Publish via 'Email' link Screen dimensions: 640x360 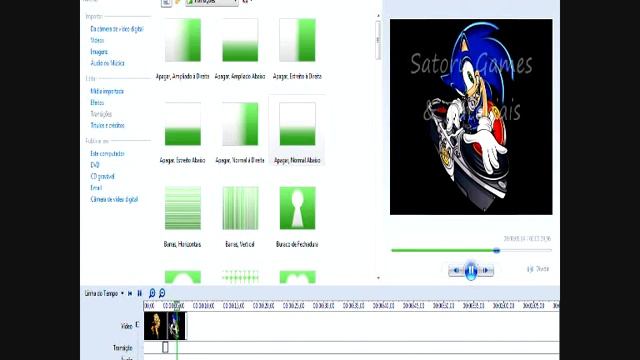pos(96,188)
